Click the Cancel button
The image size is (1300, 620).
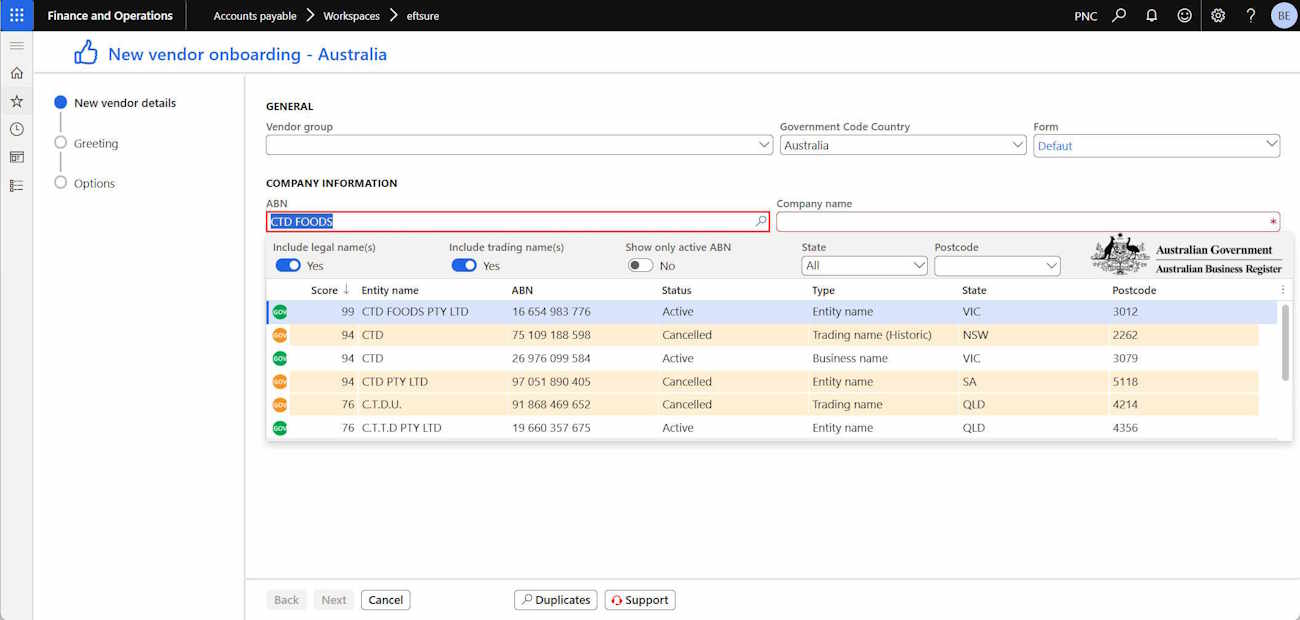(x=386, y=600)
